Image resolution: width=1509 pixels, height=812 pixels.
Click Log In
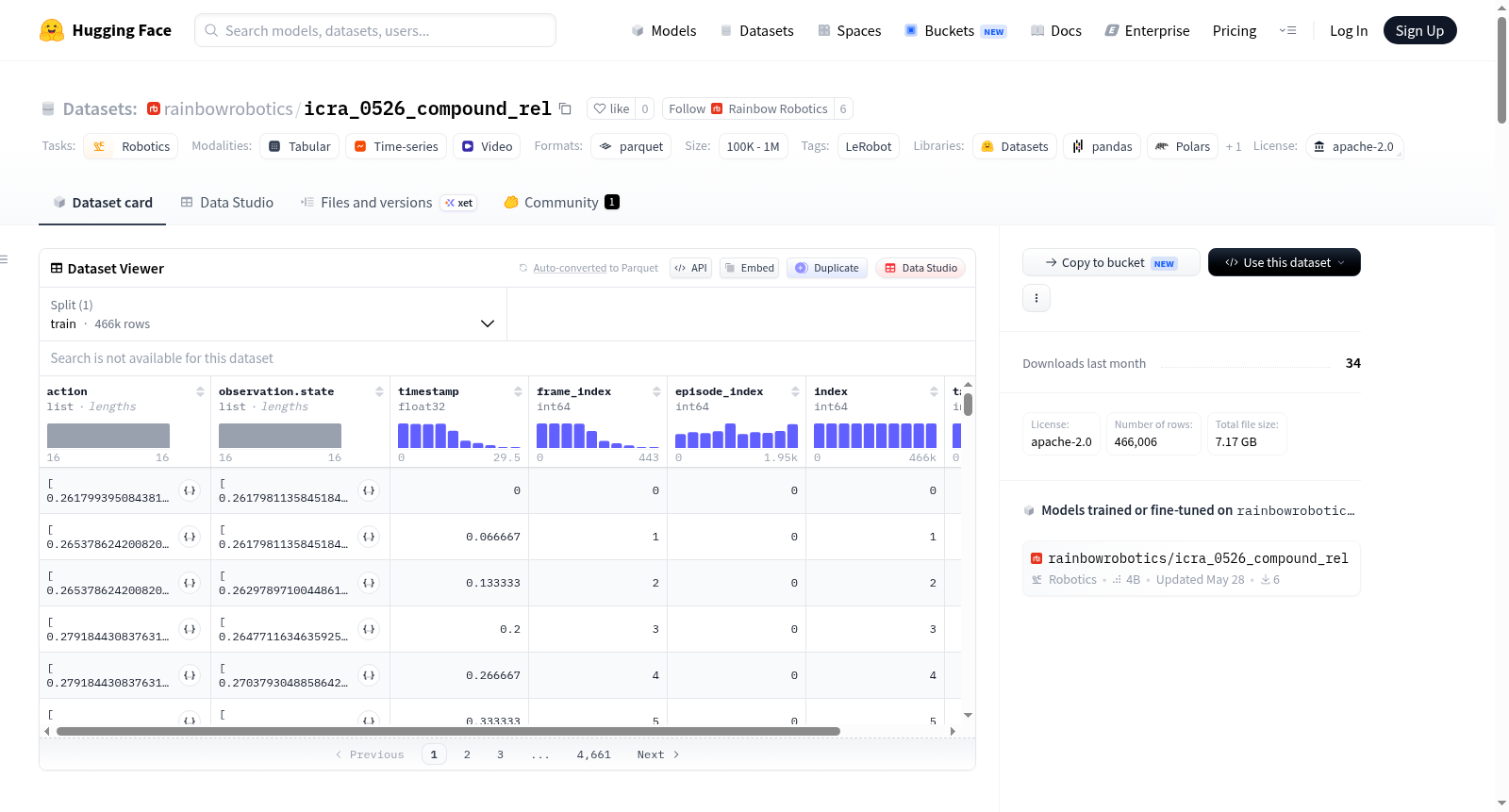pos(1349,31)
